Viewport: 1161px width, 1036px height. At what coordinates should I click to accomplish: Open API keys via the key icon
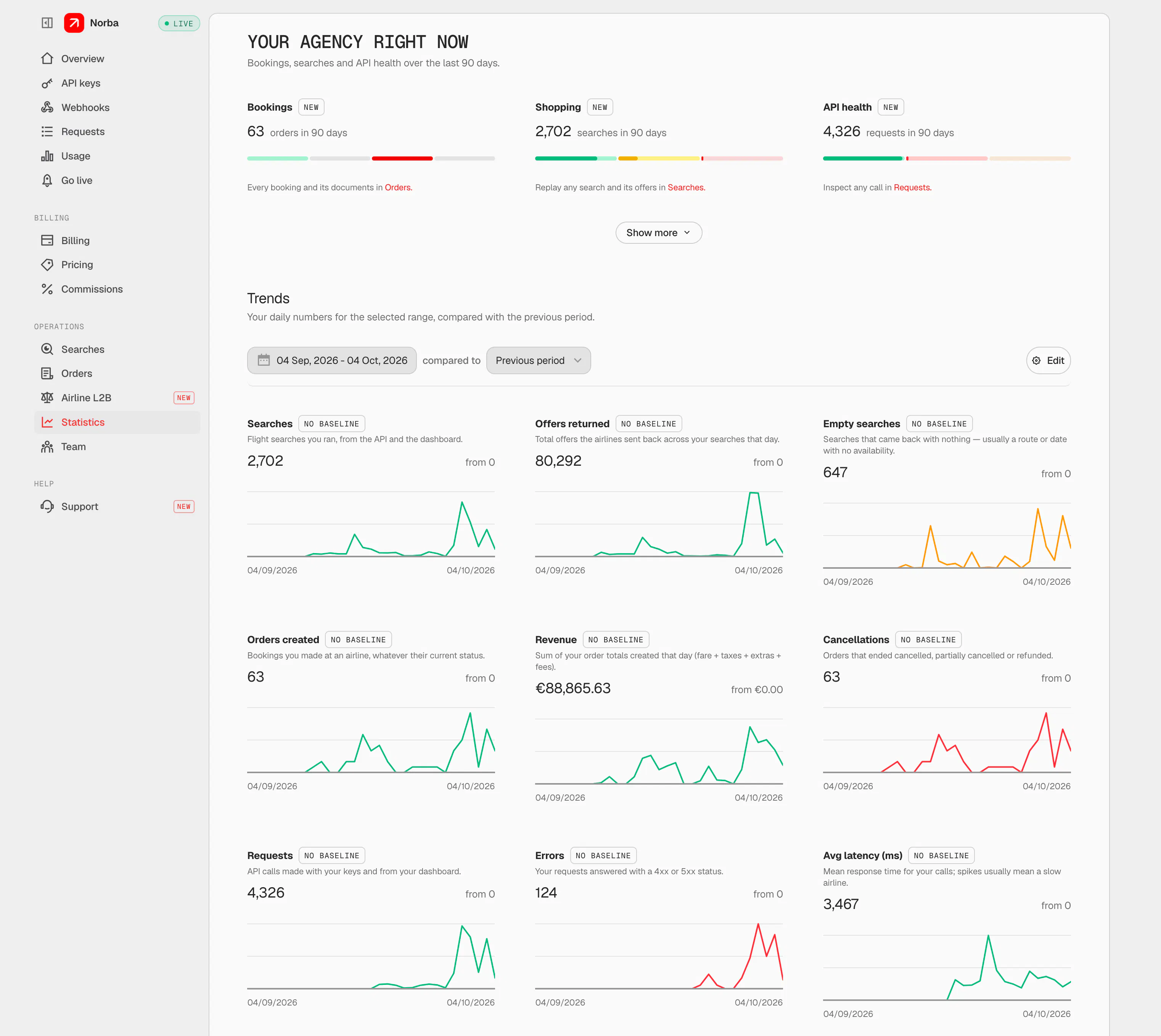coord(47,83)
